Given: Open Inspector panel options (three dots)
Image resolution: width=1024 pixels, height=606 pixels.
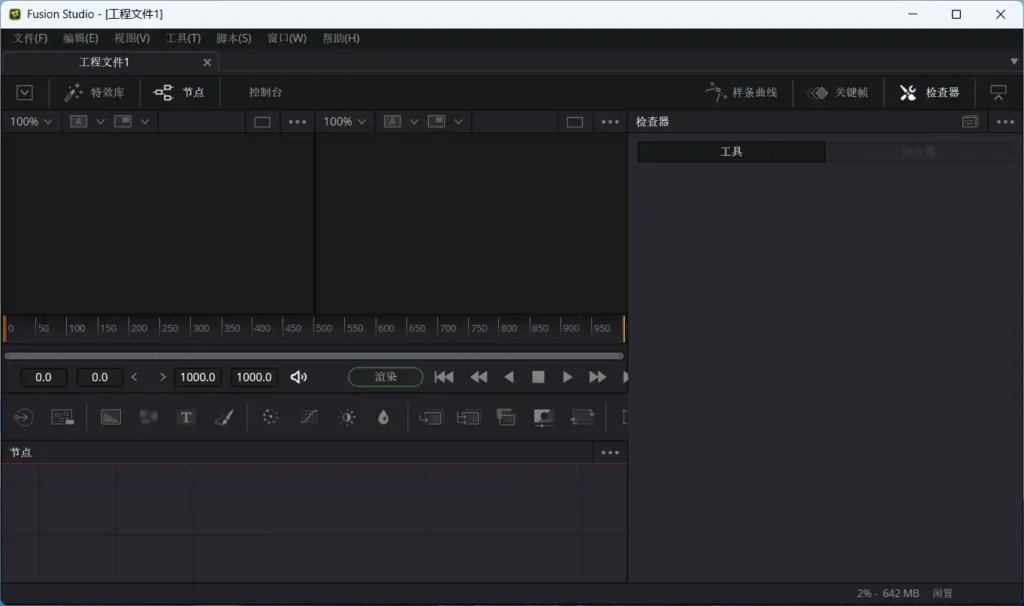Looking at the screenshot, I should (x=1005, y=121).
